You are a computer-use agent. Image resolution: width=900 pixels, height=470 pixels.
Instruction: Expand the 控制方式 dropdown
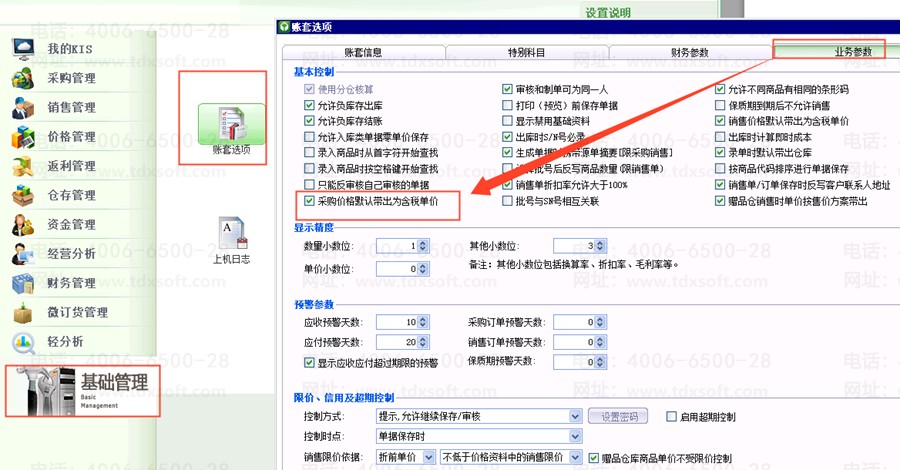pos(574,416)
